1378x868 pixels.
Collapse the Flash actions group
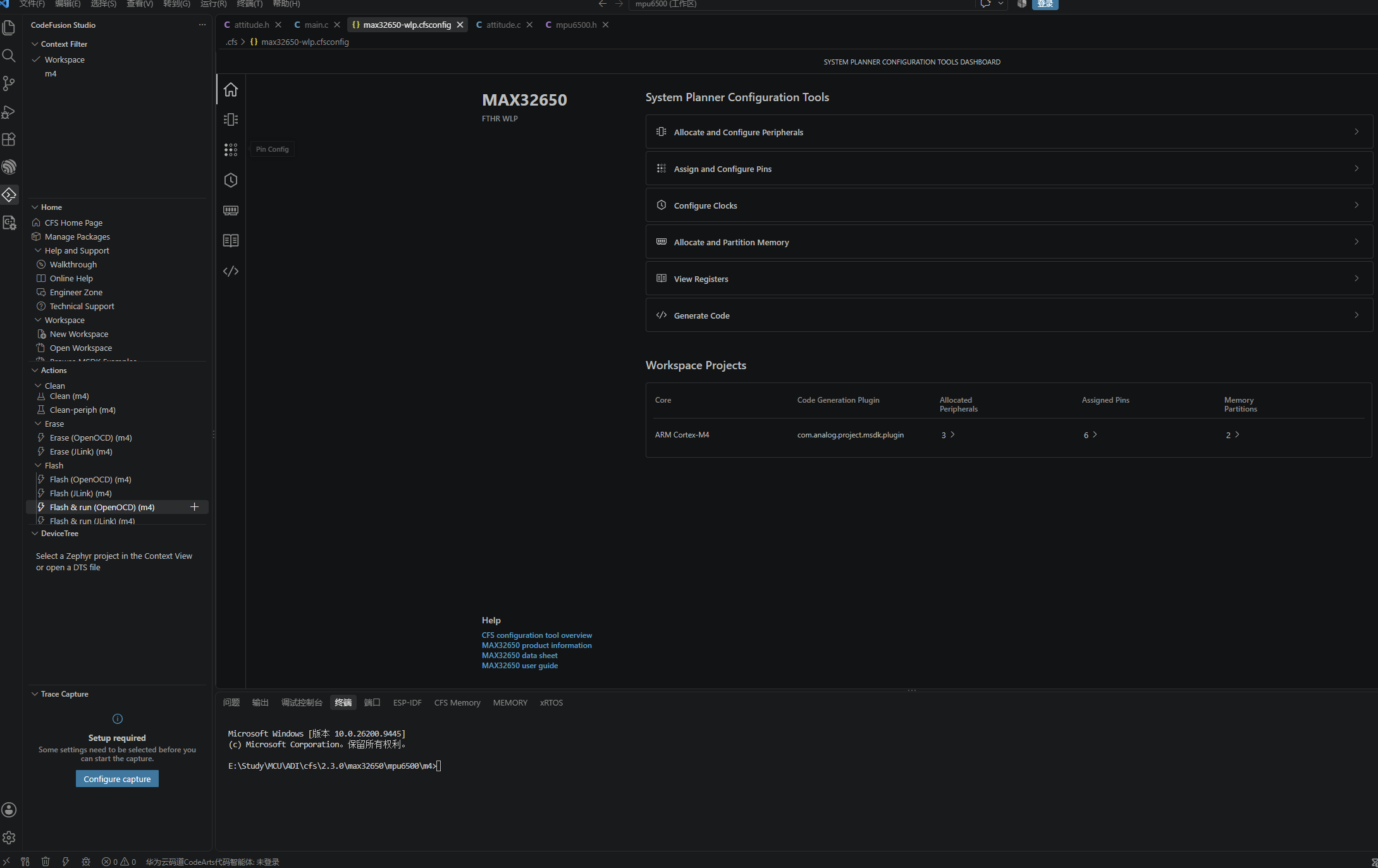coord(38,465)
